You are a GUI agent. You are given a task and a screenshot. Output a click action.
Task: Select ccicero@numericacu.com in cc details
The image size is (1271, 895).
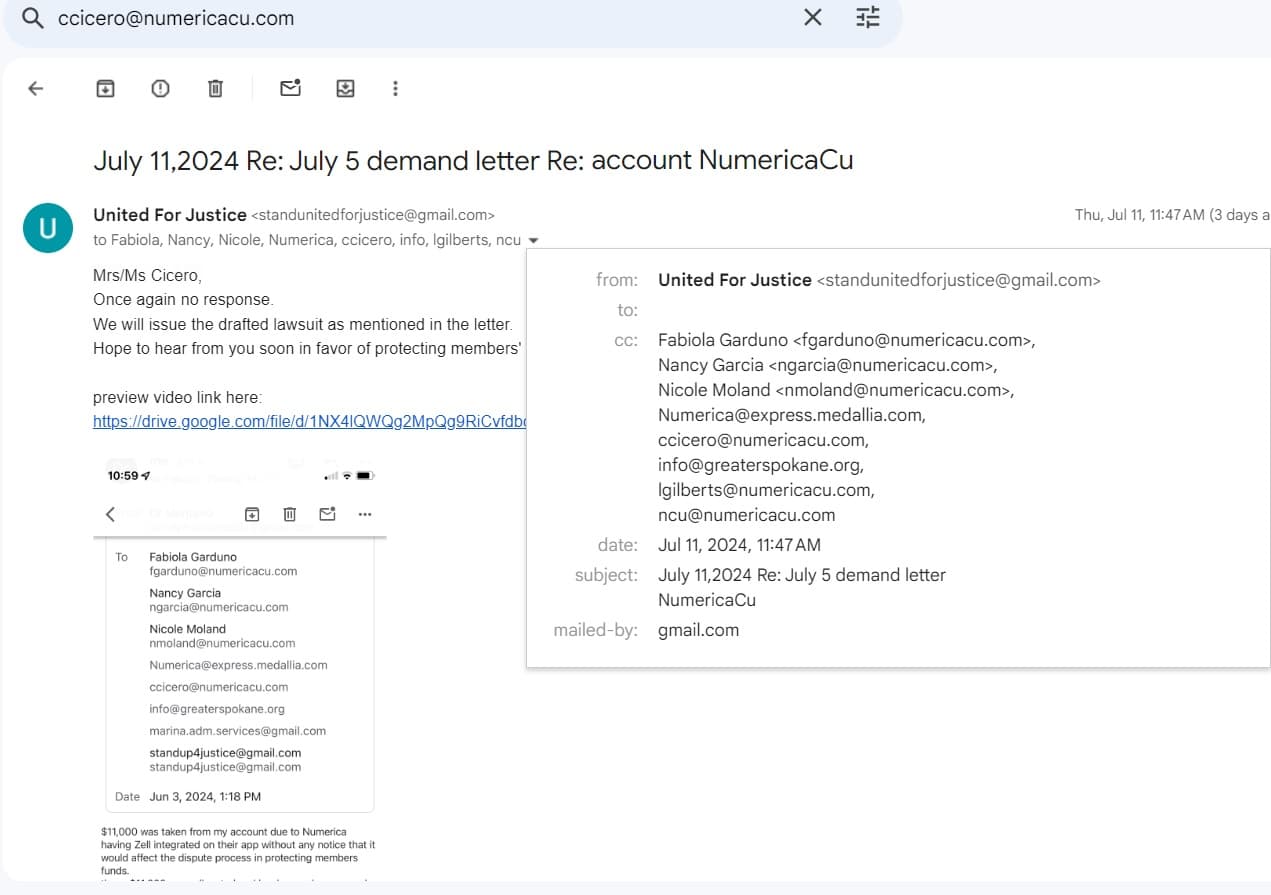(763, 440)
